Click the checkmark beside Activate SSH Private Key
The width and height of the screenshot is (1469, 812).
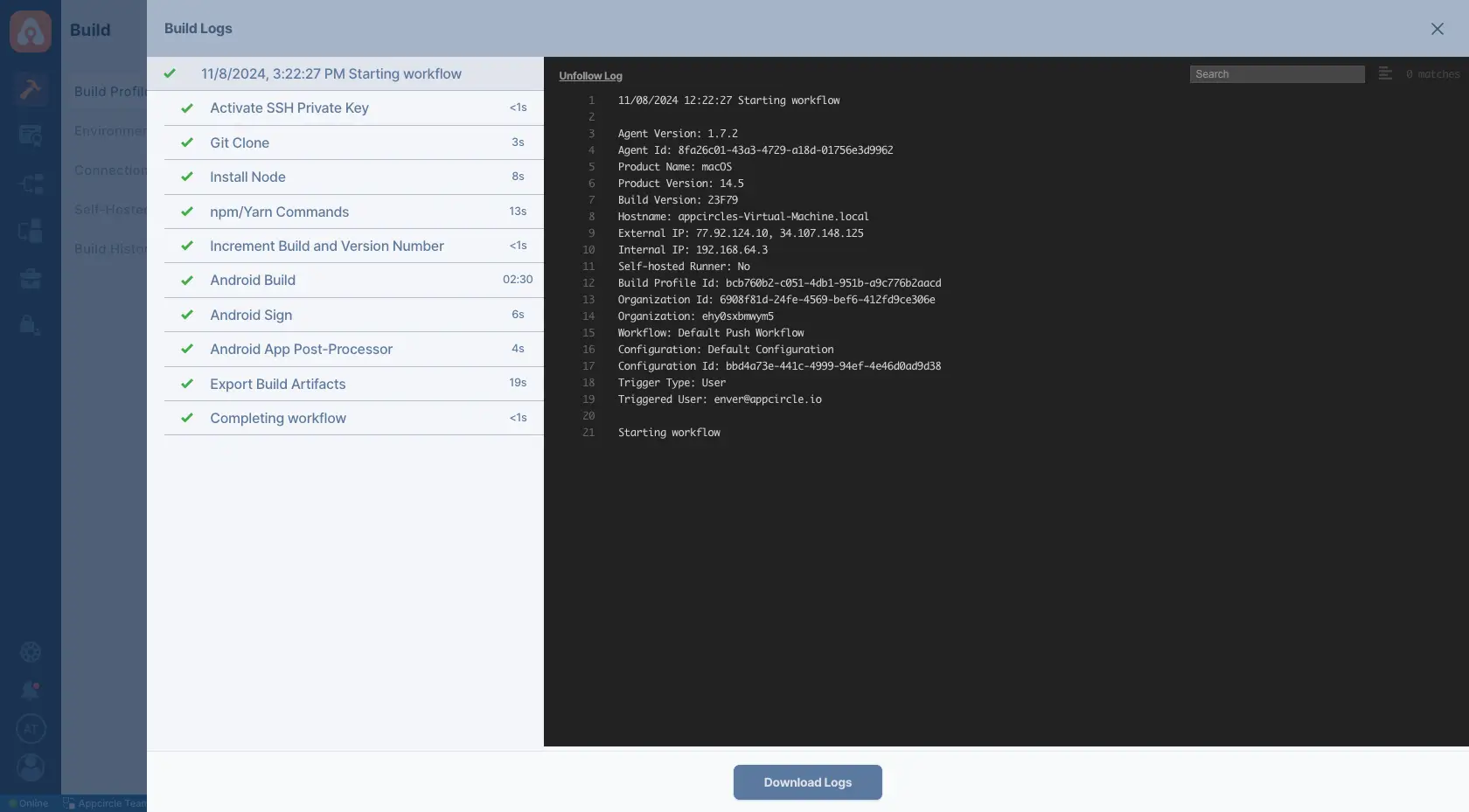[x=187, y=108]
